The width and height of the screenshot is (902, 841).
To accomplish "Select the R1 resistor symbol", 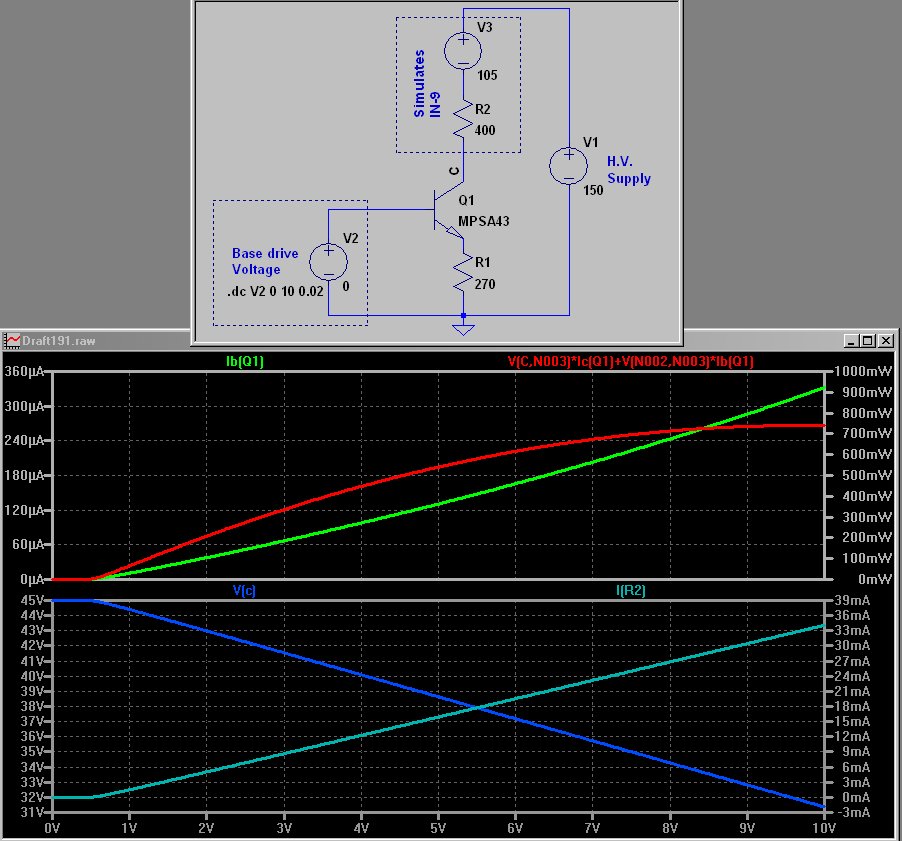I will [x=463, y=272].
